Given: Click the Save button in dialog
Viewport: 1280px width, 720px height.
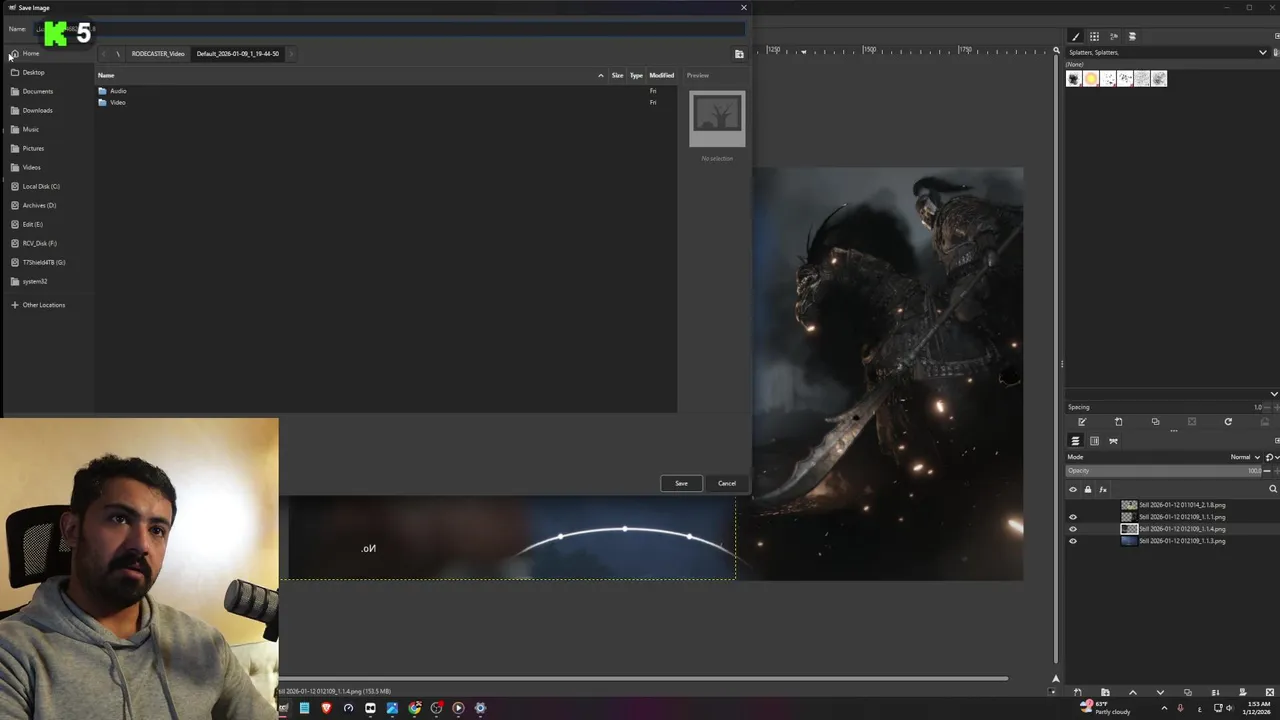Looking at the screenshot, I should click(x=681, y=483).
